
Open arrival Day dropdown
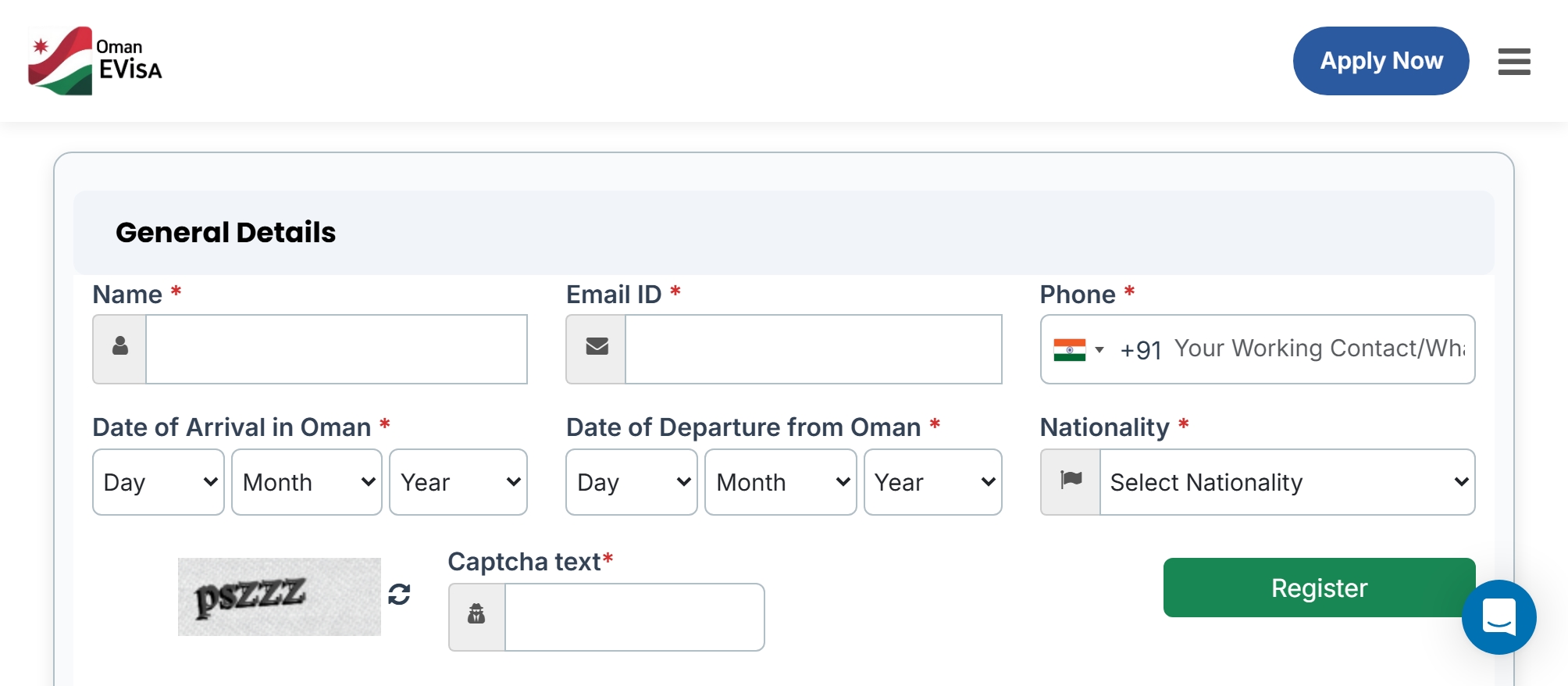[x=159, y=481]
